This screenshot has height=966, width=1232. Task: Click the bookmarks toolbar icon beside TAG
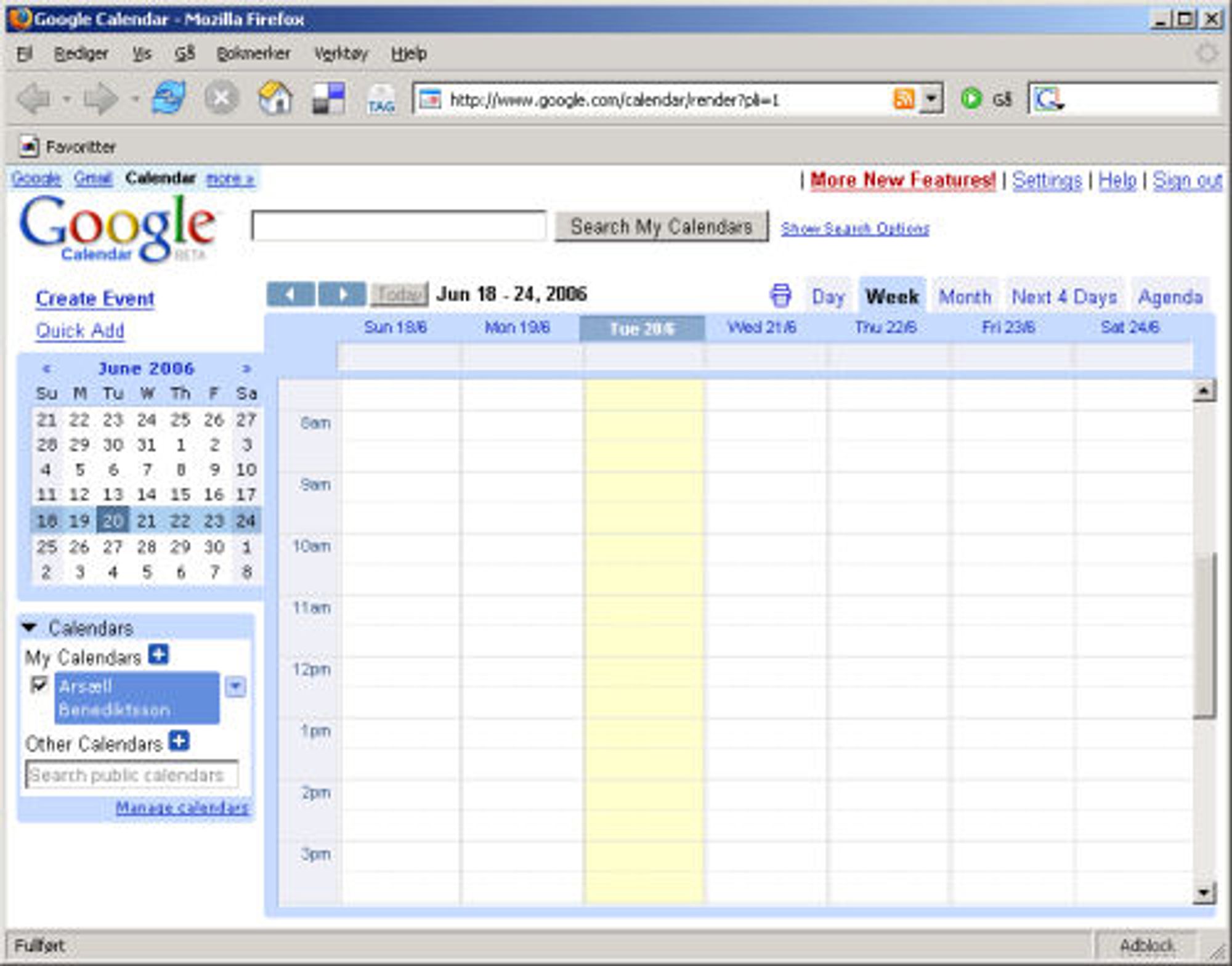click(328, 99)
